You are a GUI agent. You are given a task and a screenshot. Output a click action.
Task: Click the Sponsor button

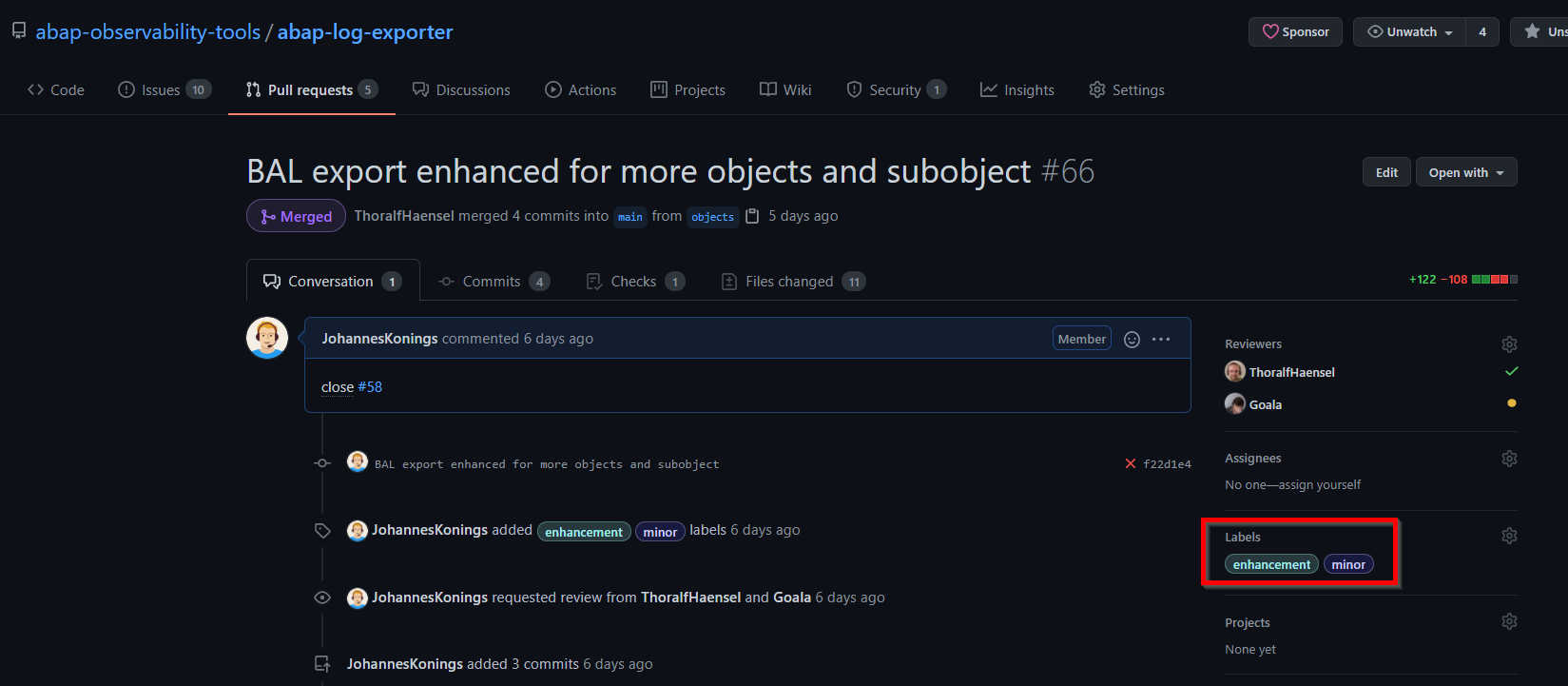click(x=1295, y=30)
